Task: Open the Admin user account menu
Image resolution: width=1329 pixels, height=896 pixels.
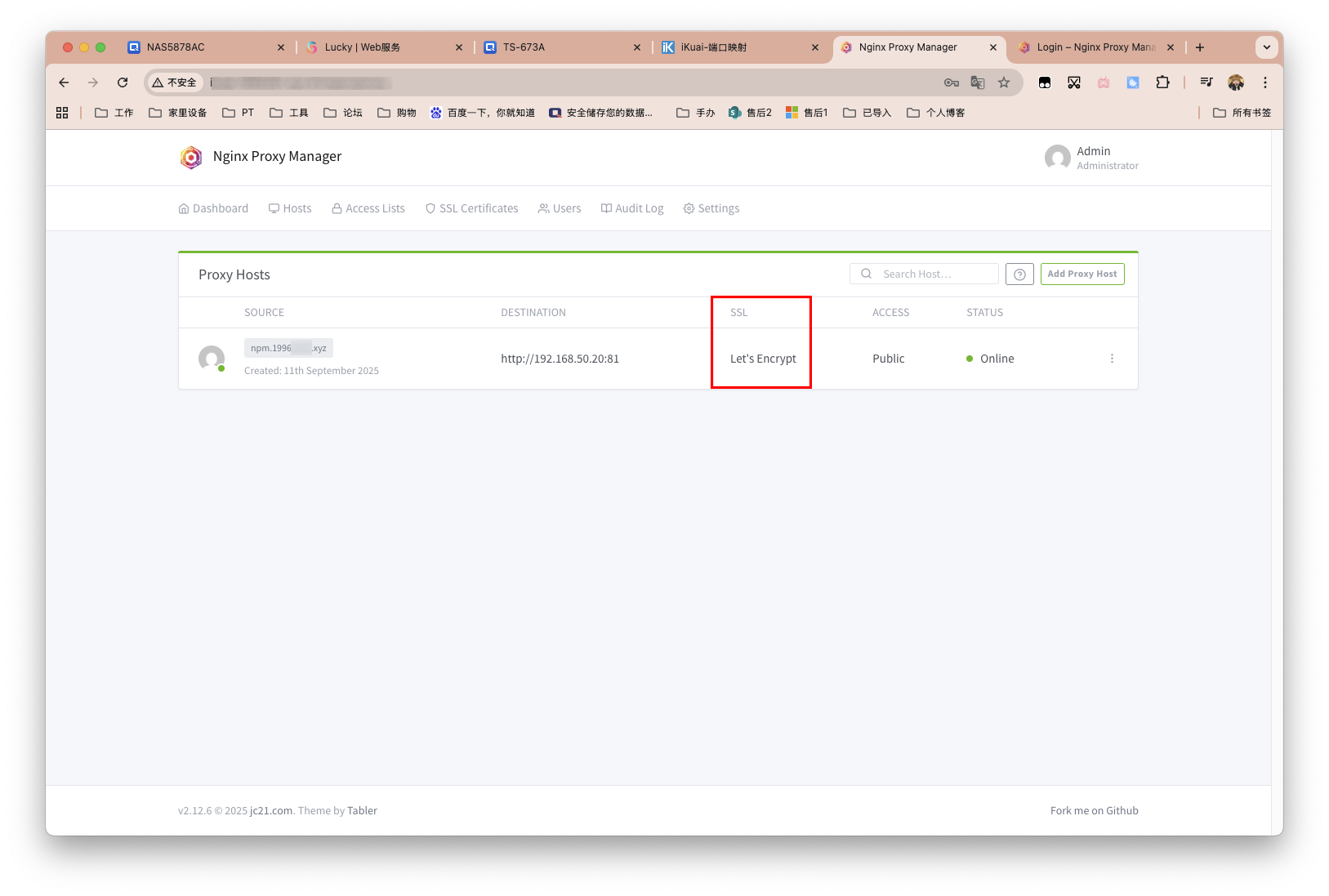Action: tap(1091, 158)
